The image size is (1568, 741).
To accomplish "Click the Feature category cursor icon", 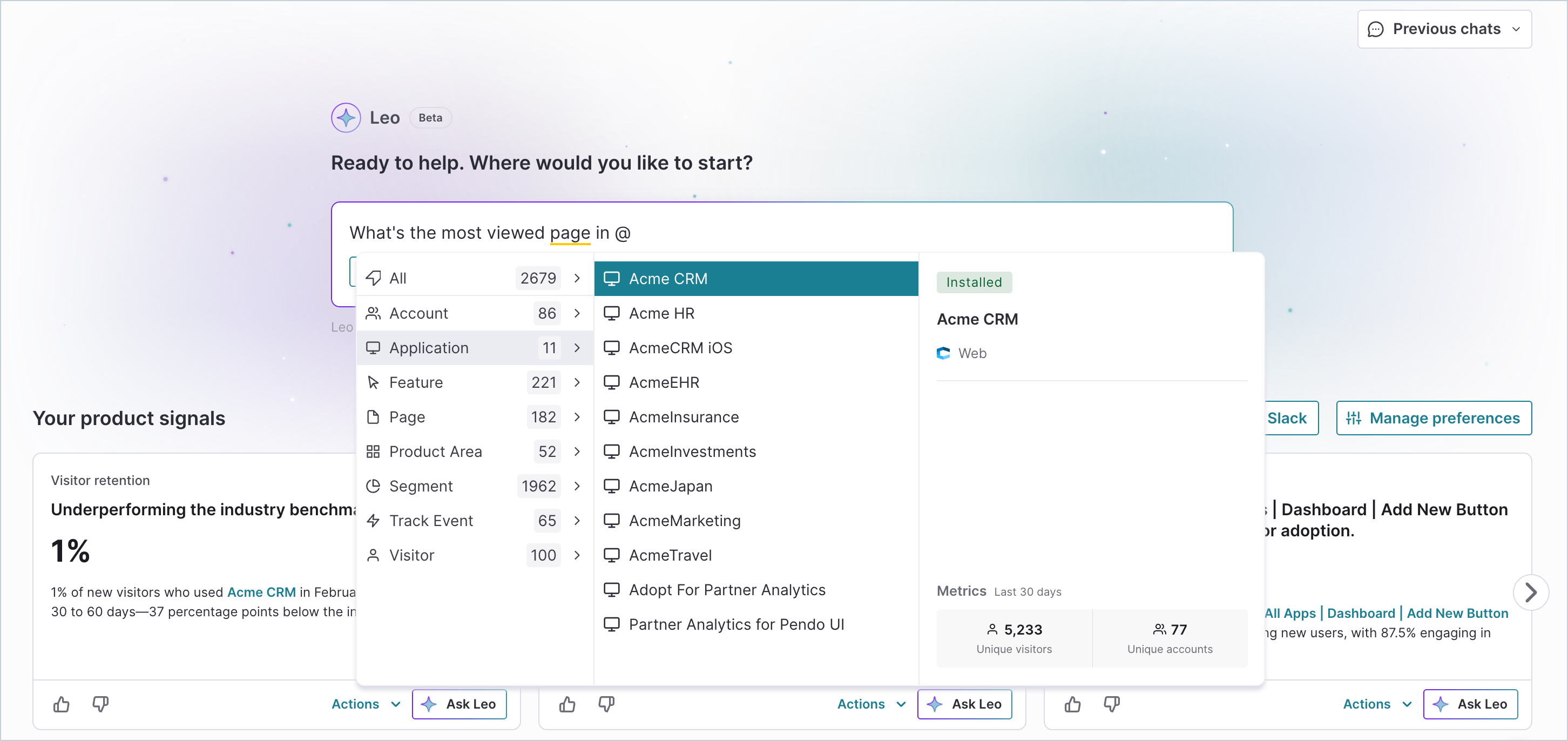I will [373, 382].
